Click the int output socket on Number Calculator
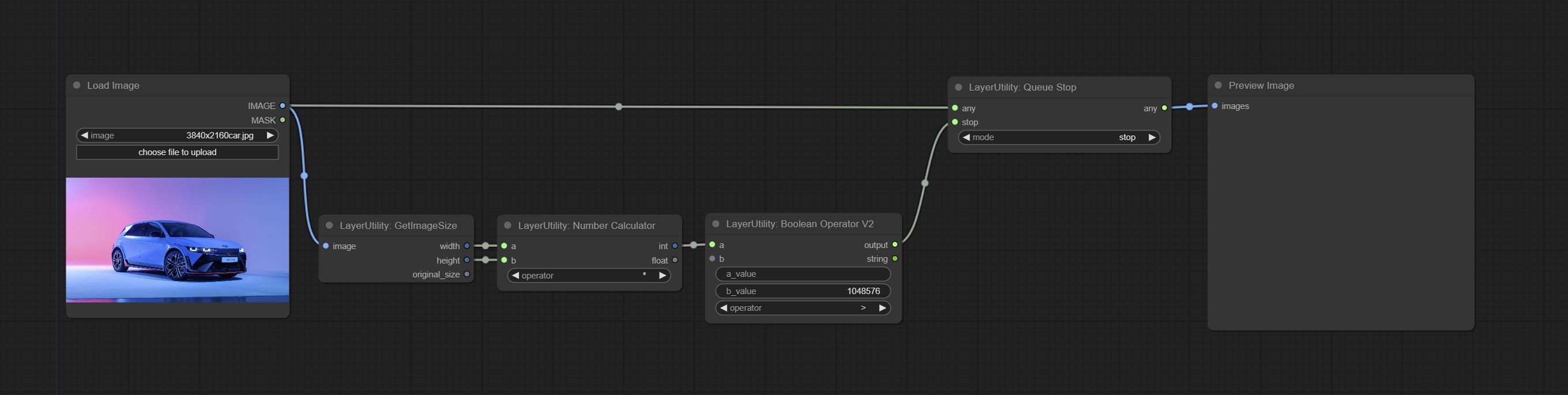 pyautogui.click(x=675, y=246)
